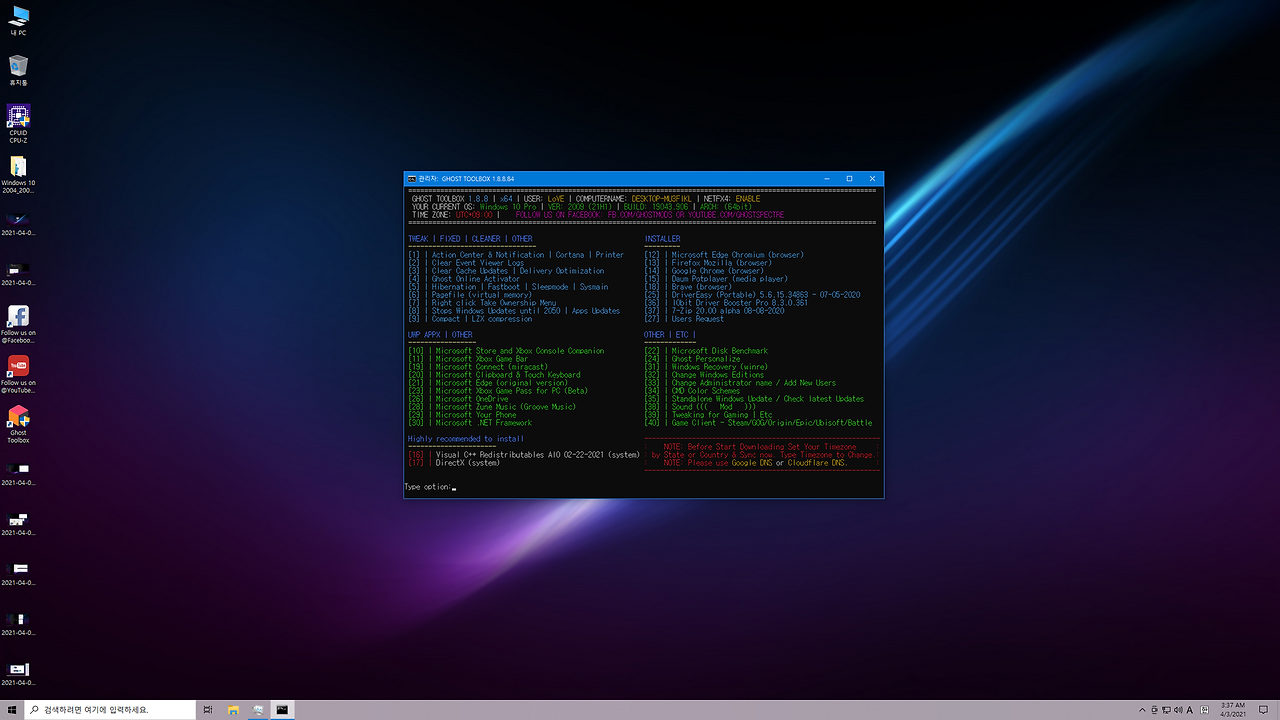
Task: Click 'CMD Color Schemes' line
Action: tap(692, 391)
